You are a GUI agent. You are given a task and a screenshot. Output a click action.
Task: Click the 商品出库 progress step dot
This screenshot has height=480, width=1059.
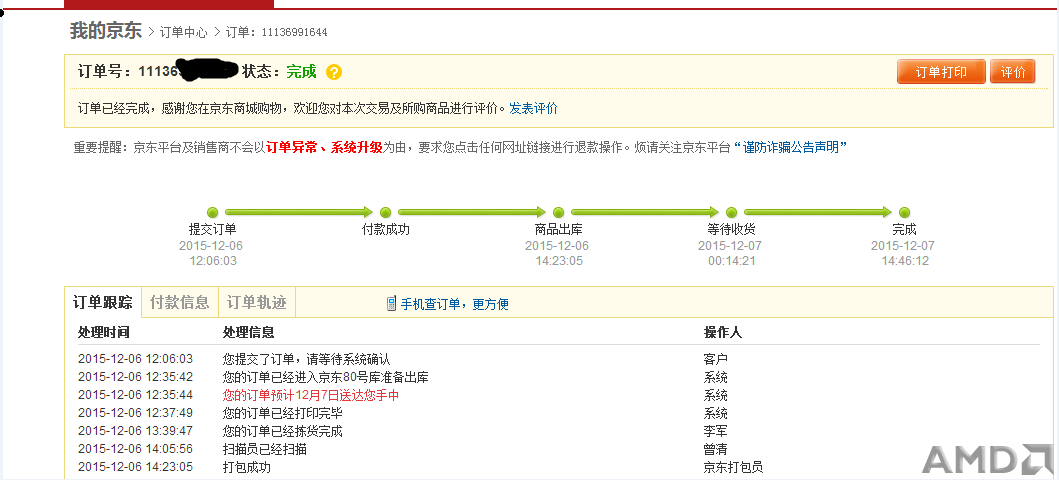tap(558, 213)
